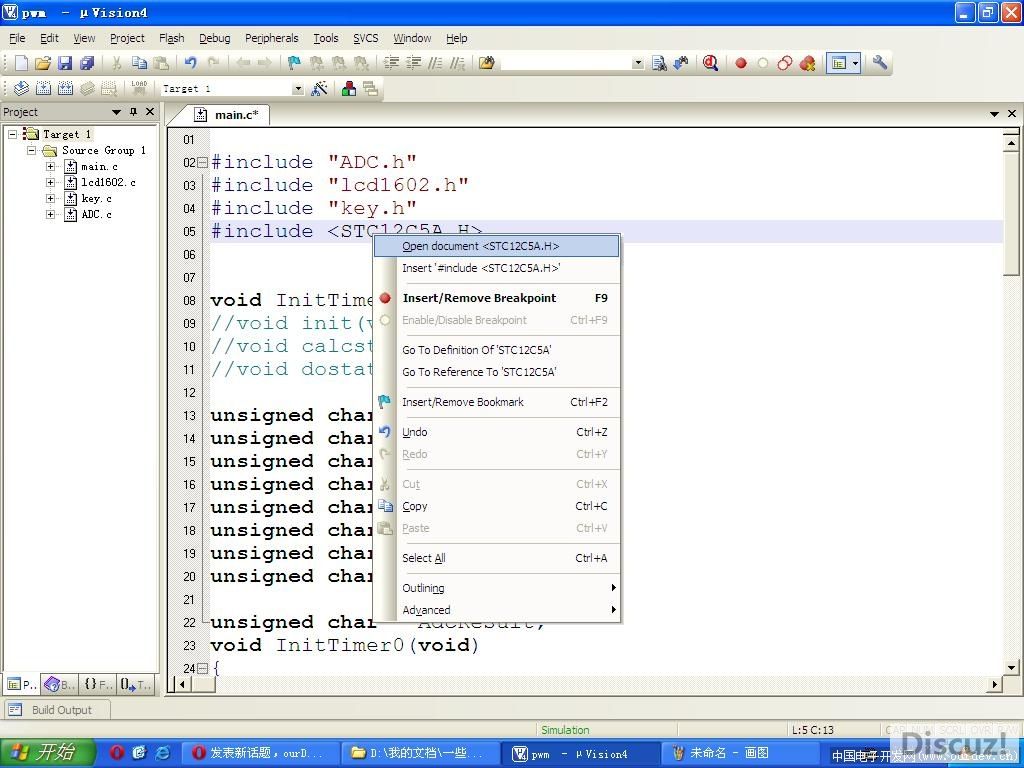Kill all breakpoints toolbar icon
Image resolution: width=1024 pixels, height=768 pixels.
click(807, 63)
